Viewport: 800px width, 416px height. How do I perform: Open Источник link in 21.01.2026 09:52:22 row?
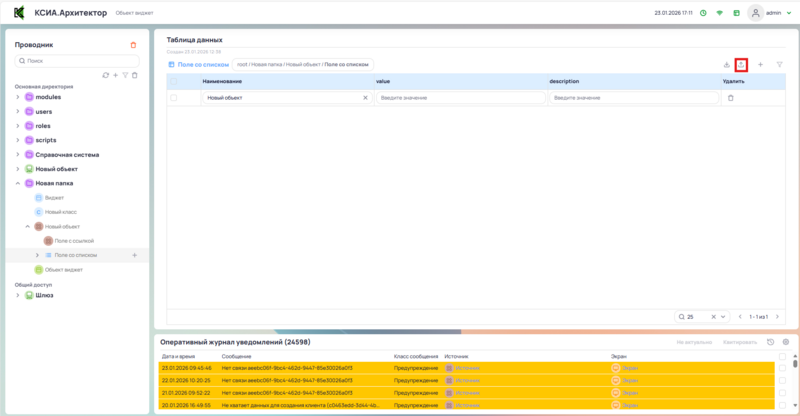pos(467,393)
